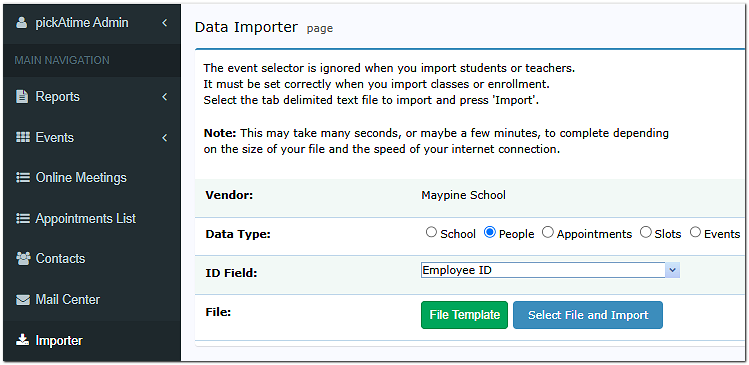
Task: Select the Events data type radio
Action: [x=696, y=233]
